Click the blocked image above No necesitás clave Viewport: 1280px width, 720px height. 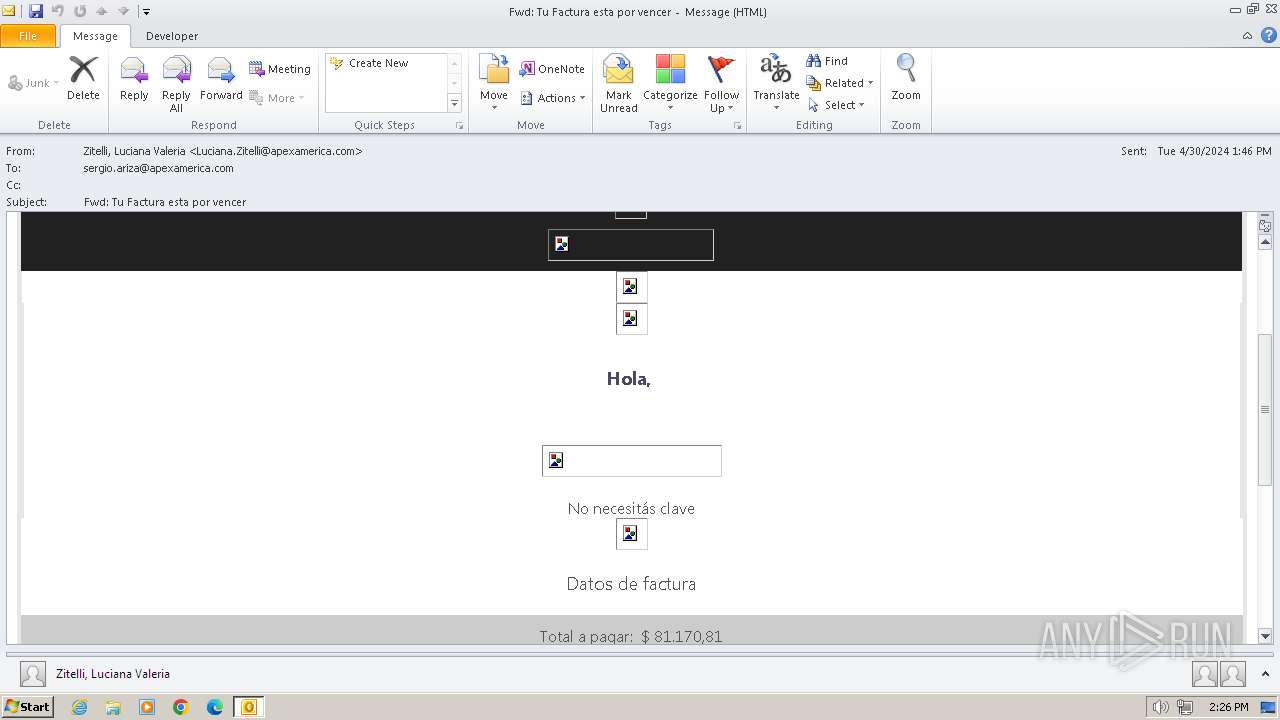(632, 461)
